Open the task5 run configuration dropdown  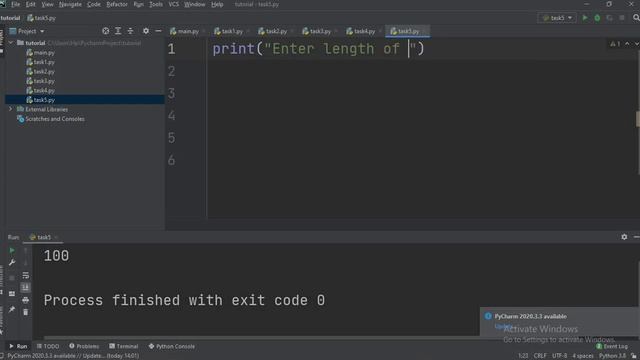coord(557,18)
